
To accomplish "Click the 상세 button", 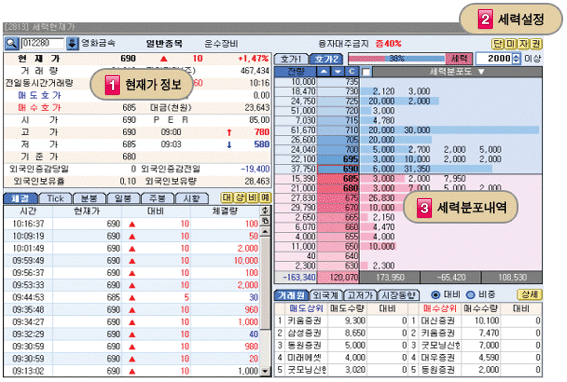I will pos(530,294).
